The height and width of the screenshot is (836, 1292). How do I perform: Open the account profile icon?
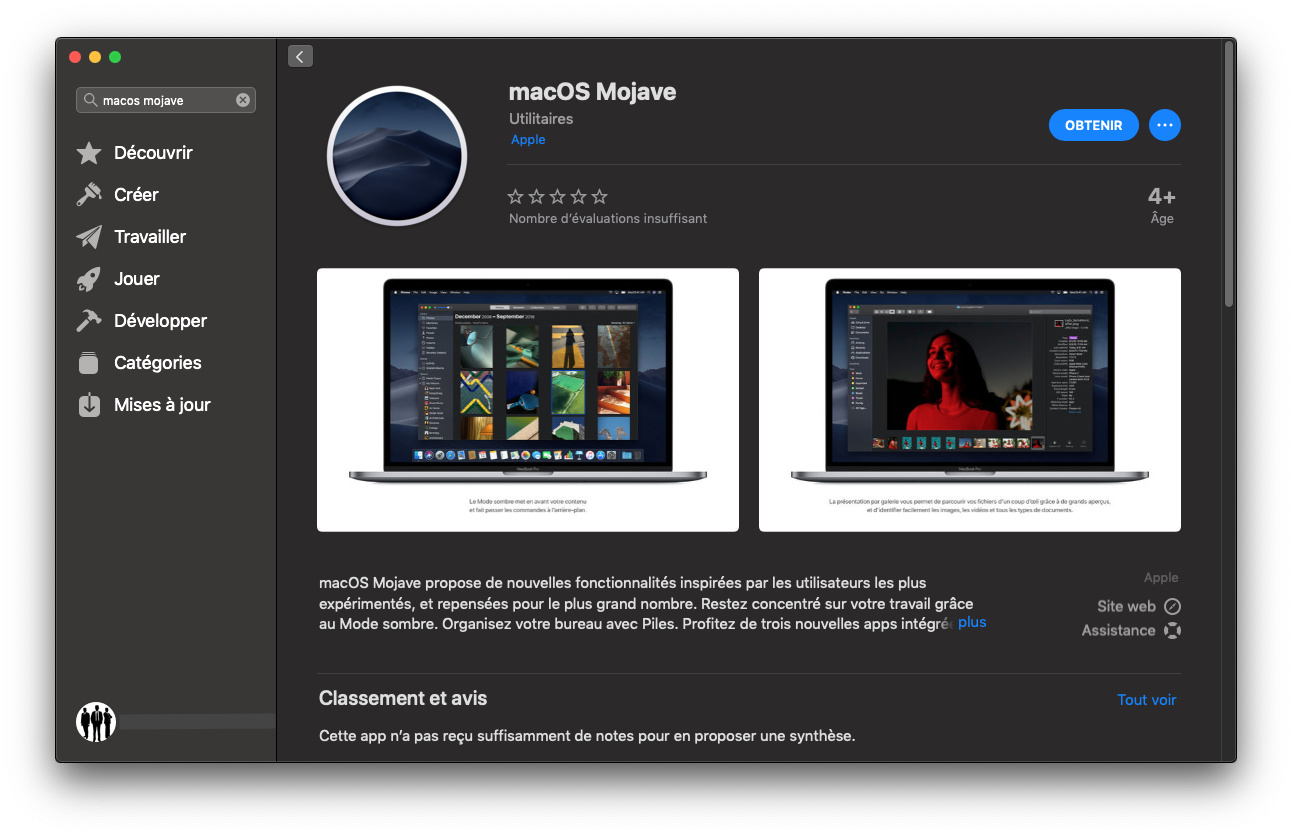(96, 720)
